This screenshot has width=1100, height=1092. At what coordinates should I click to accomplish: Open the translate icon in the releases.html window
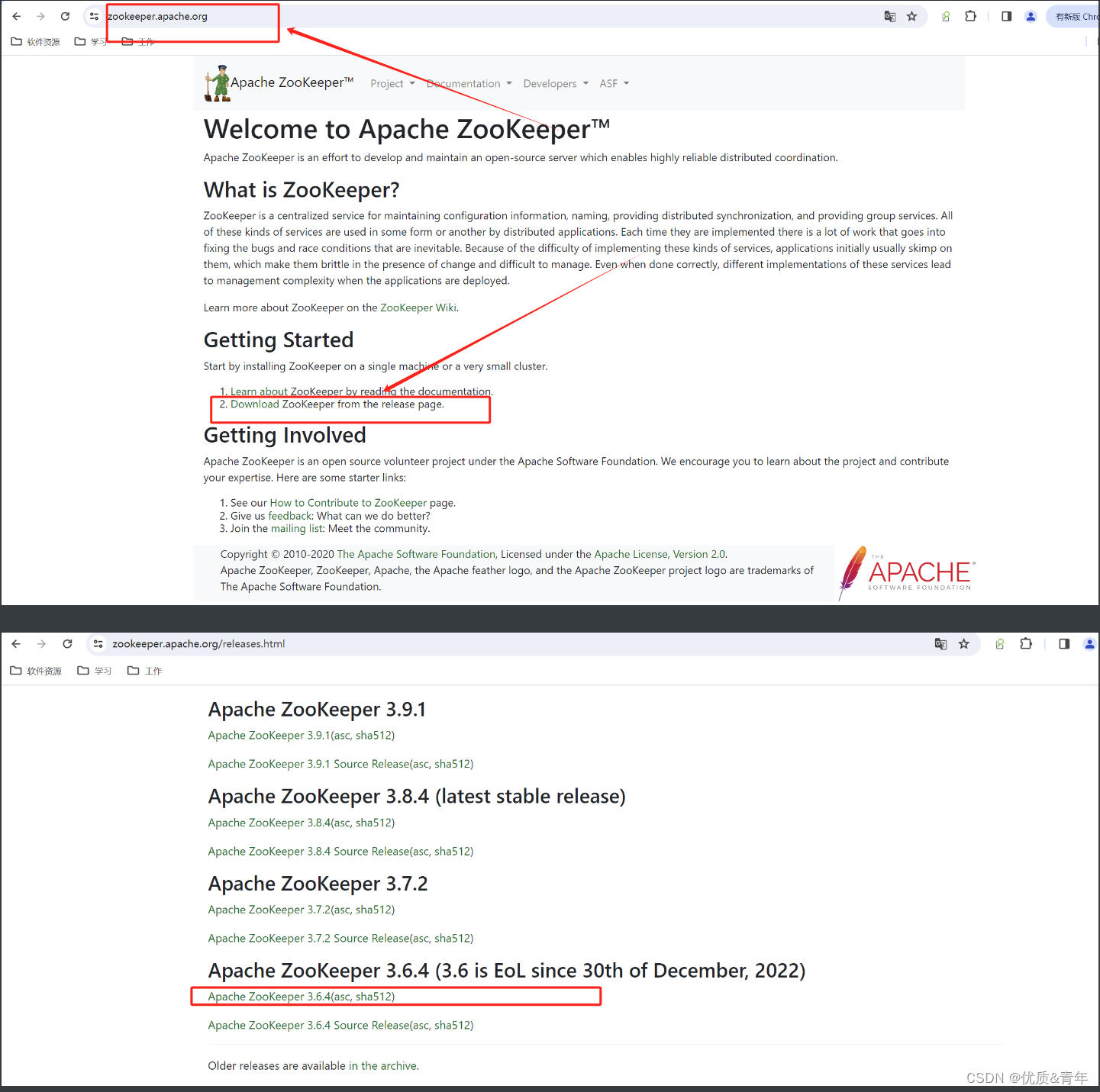pyautogui.click(x=940, y=644)
